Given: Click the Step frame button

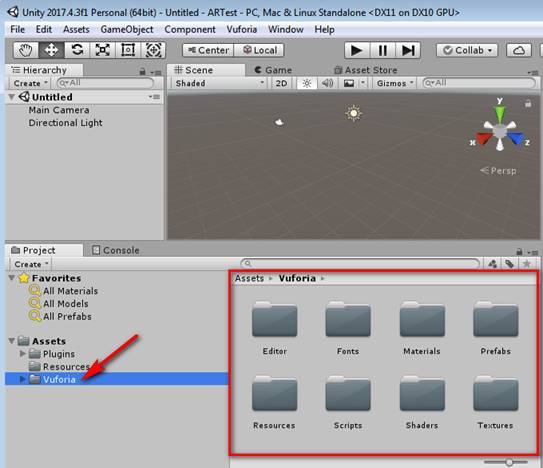Looking at the screenshot, I should point(408,51).
